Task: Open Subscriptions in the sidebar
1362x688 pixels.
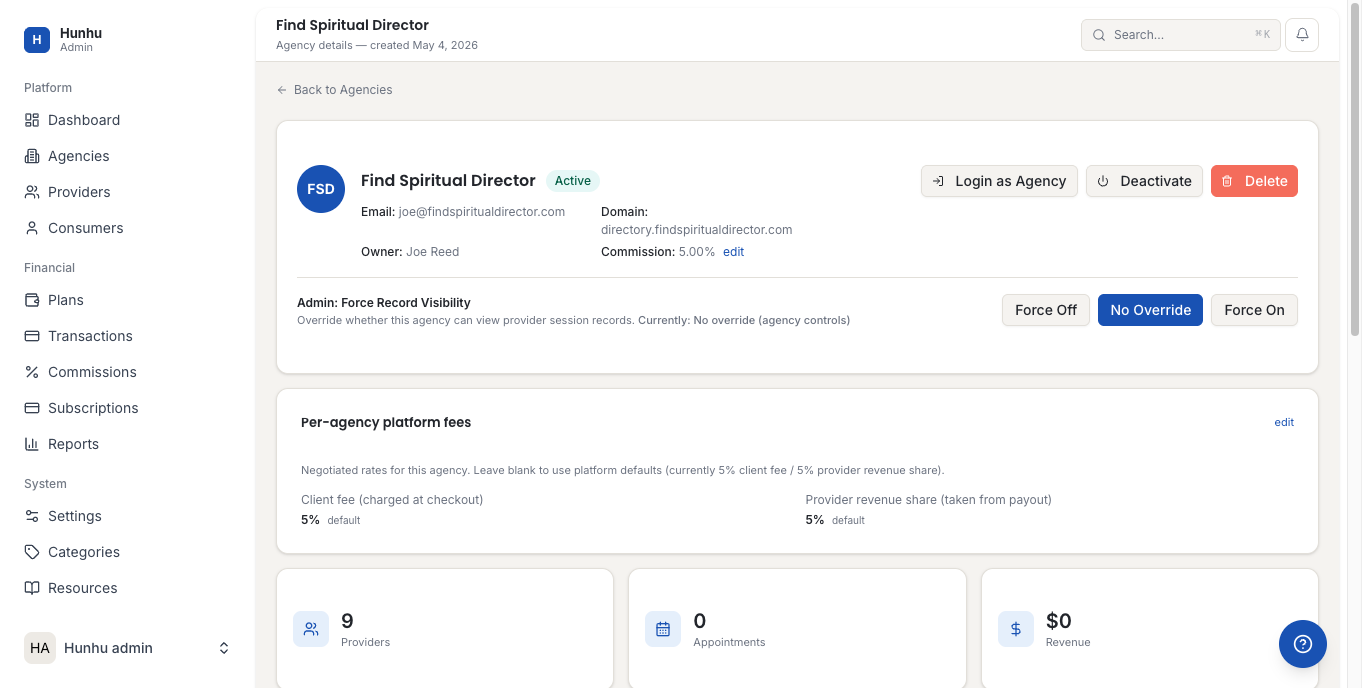Action: coord(127,408)
